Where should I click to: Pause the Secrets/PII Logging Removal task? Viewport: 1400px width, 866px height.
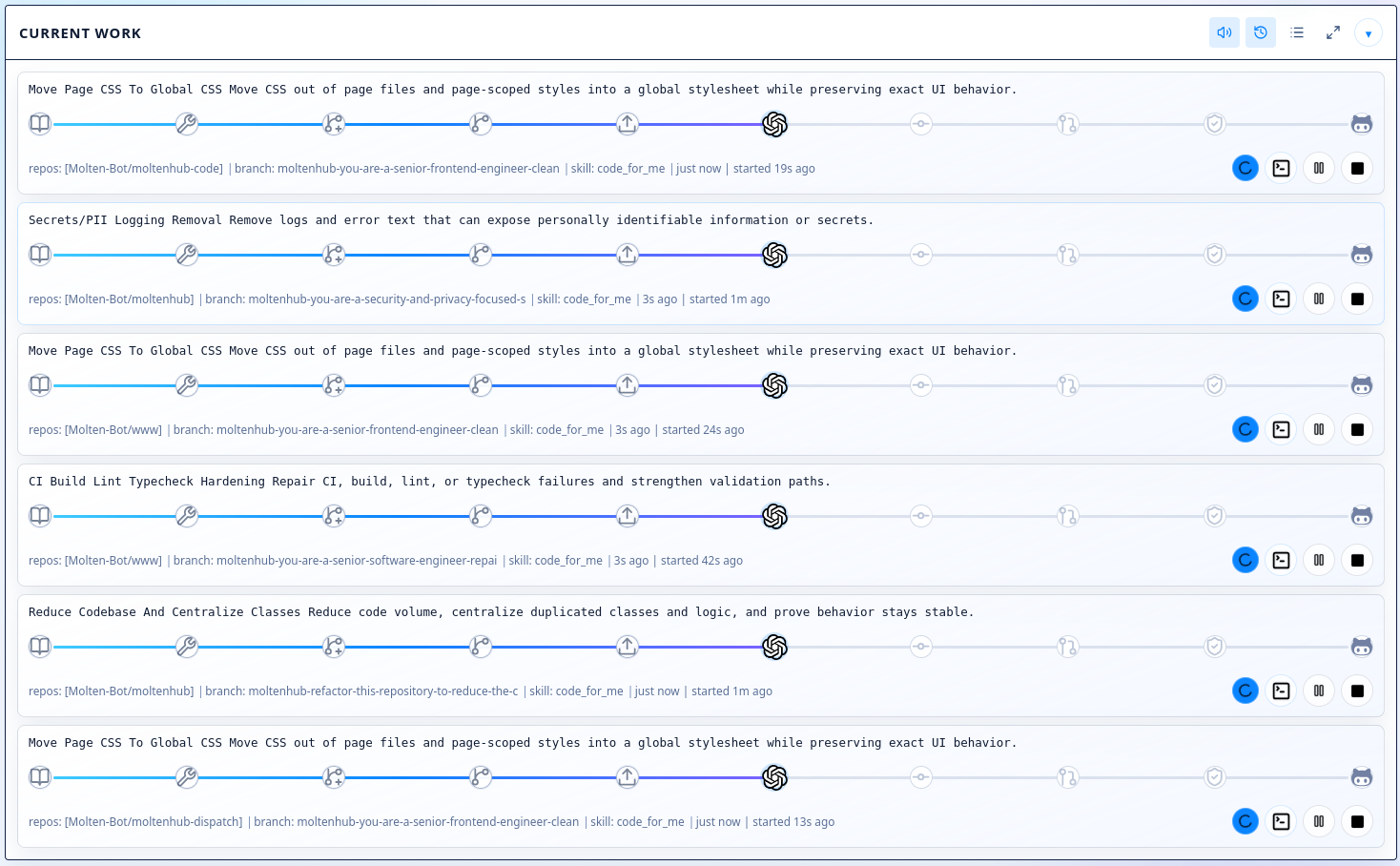[1319, 299]
